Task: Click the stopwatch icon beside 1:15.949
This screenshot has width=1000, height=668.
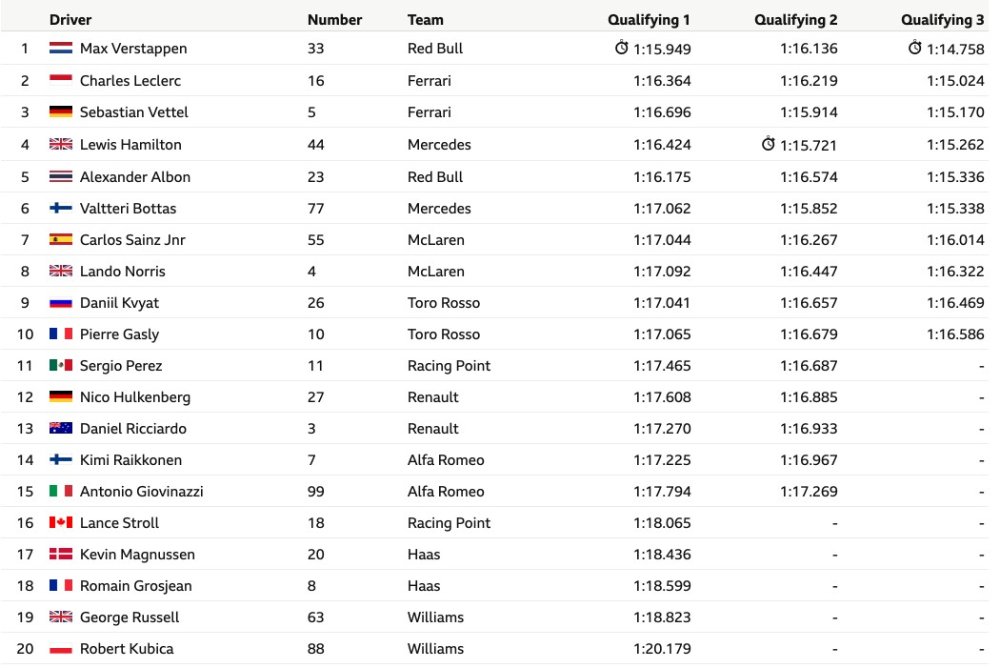Action: tap(621, 48)
